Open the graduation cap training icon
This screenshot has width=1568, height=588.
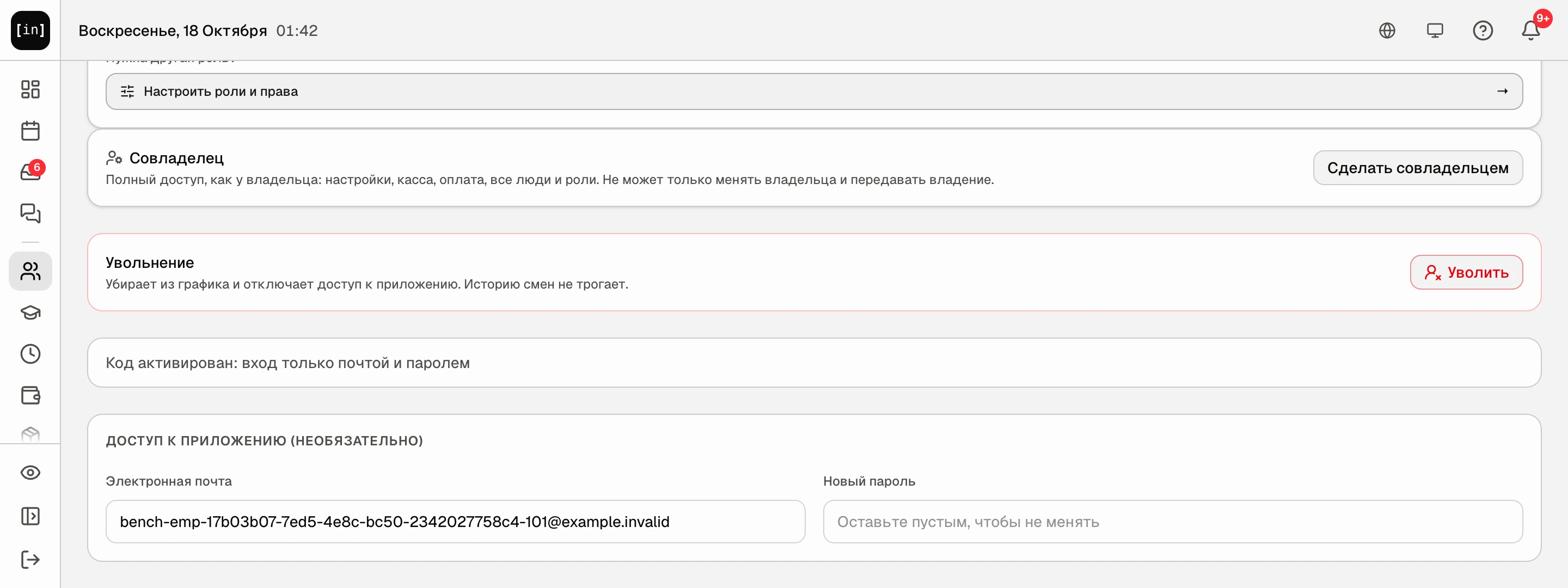tap(30, 313)
